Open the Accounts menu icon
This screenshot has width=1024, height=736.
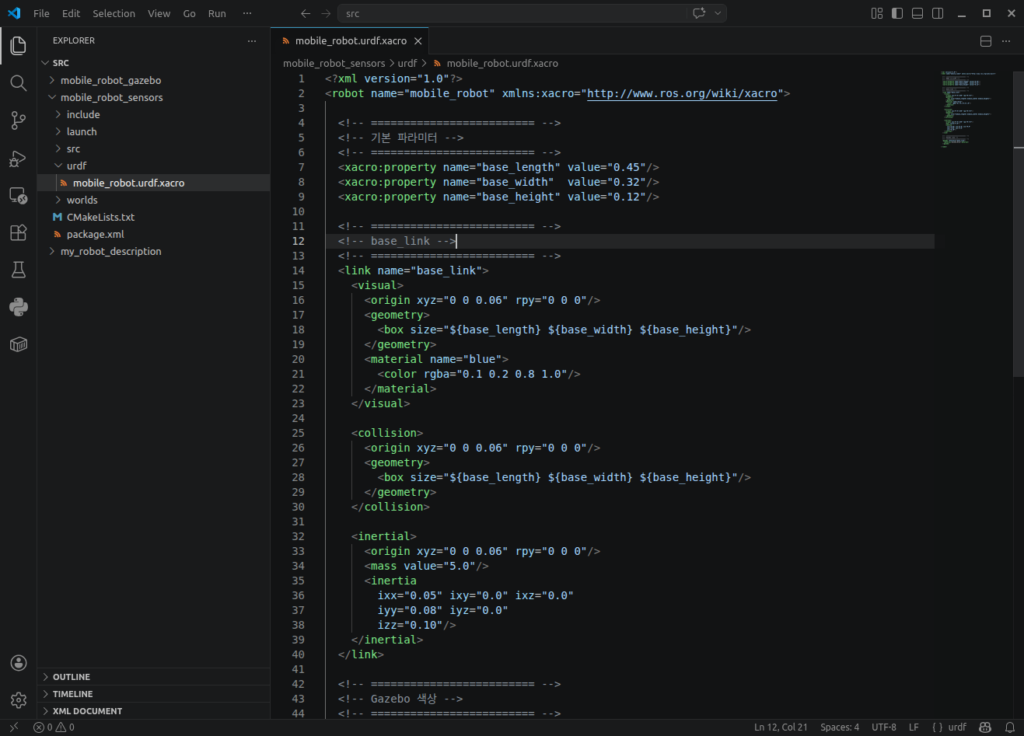point(18,663)
